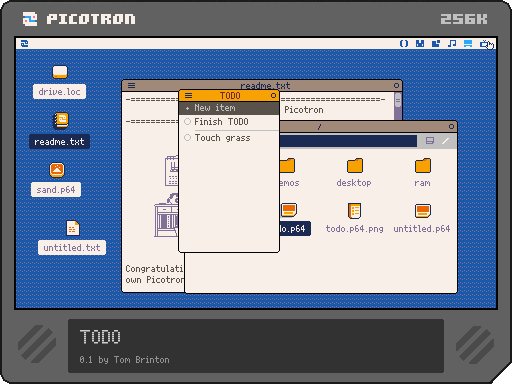The image size is (512, 384).
Task: Click the 'sand.p64' desktop label
Action: click(x=56, y=190)
